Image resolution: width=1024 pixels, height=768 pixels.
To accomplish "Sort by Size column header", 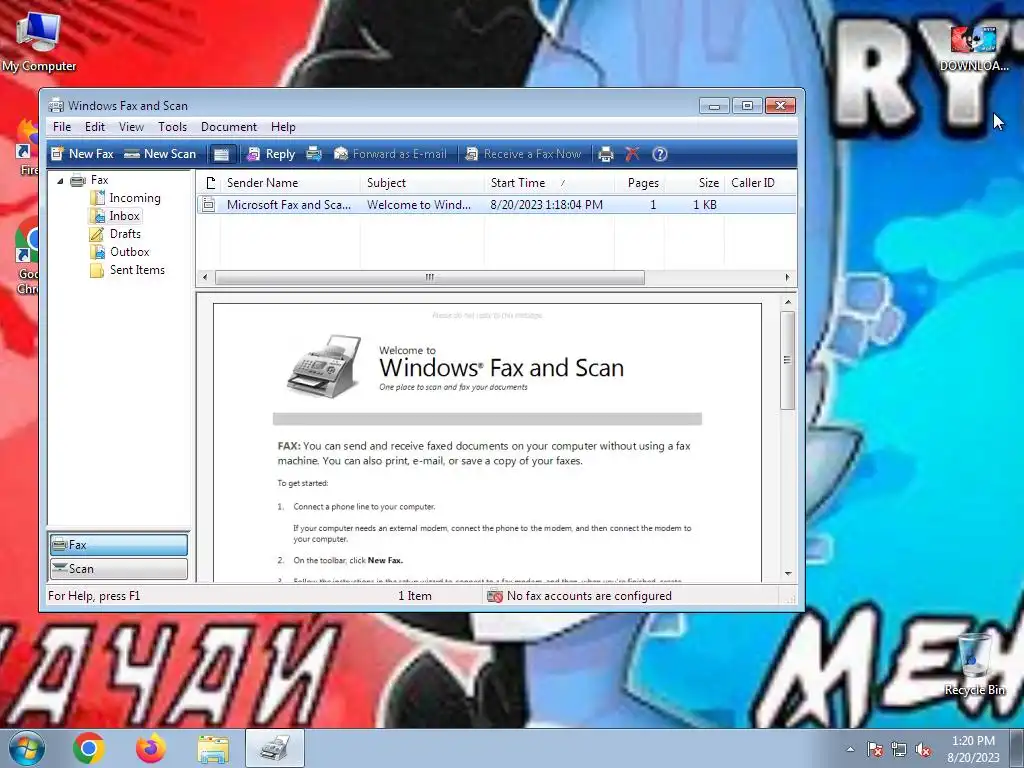I will tap(695, 183).
